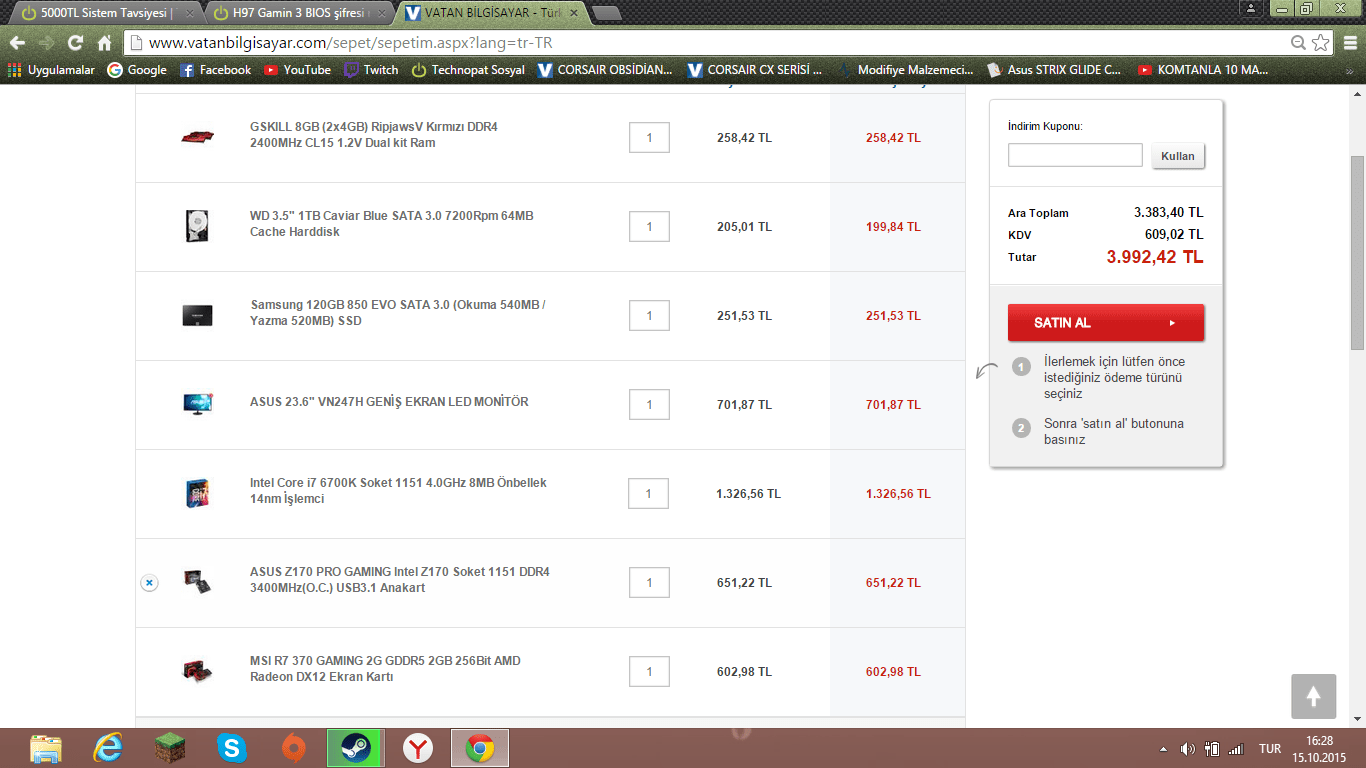Open the KOMTANLA 10 MA bookmark
The image size is (1366, 768).
pos(1205,70)
